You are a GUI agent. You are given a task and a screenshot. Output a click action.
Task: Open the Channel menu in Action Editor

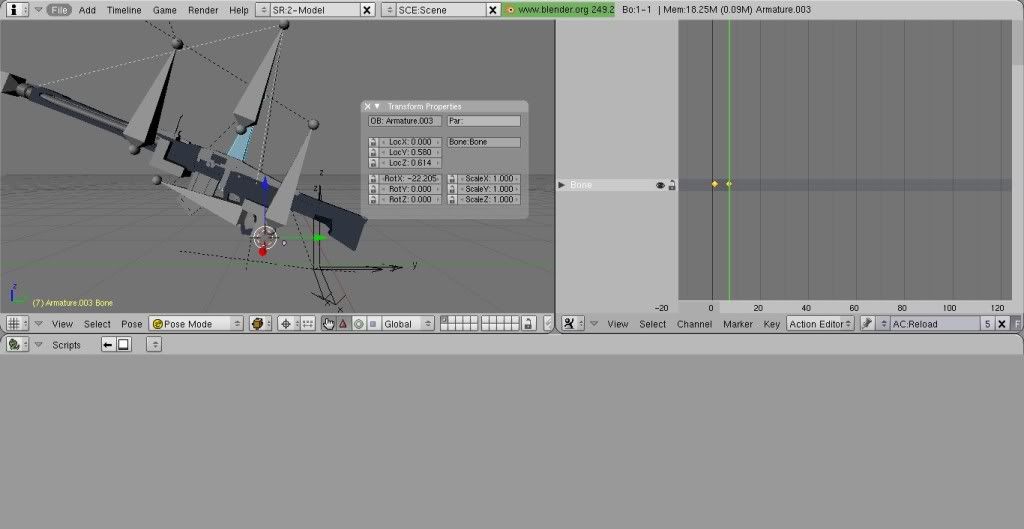point(694,324)
